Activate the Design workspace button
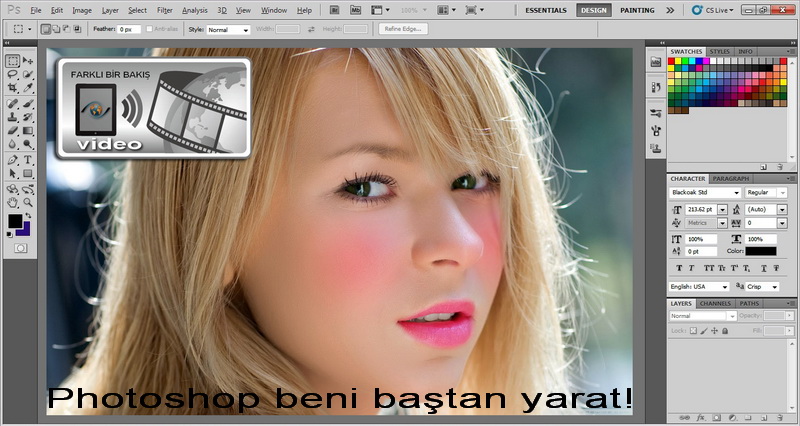The height and width of the screenshot is (426, 800). 594,10
